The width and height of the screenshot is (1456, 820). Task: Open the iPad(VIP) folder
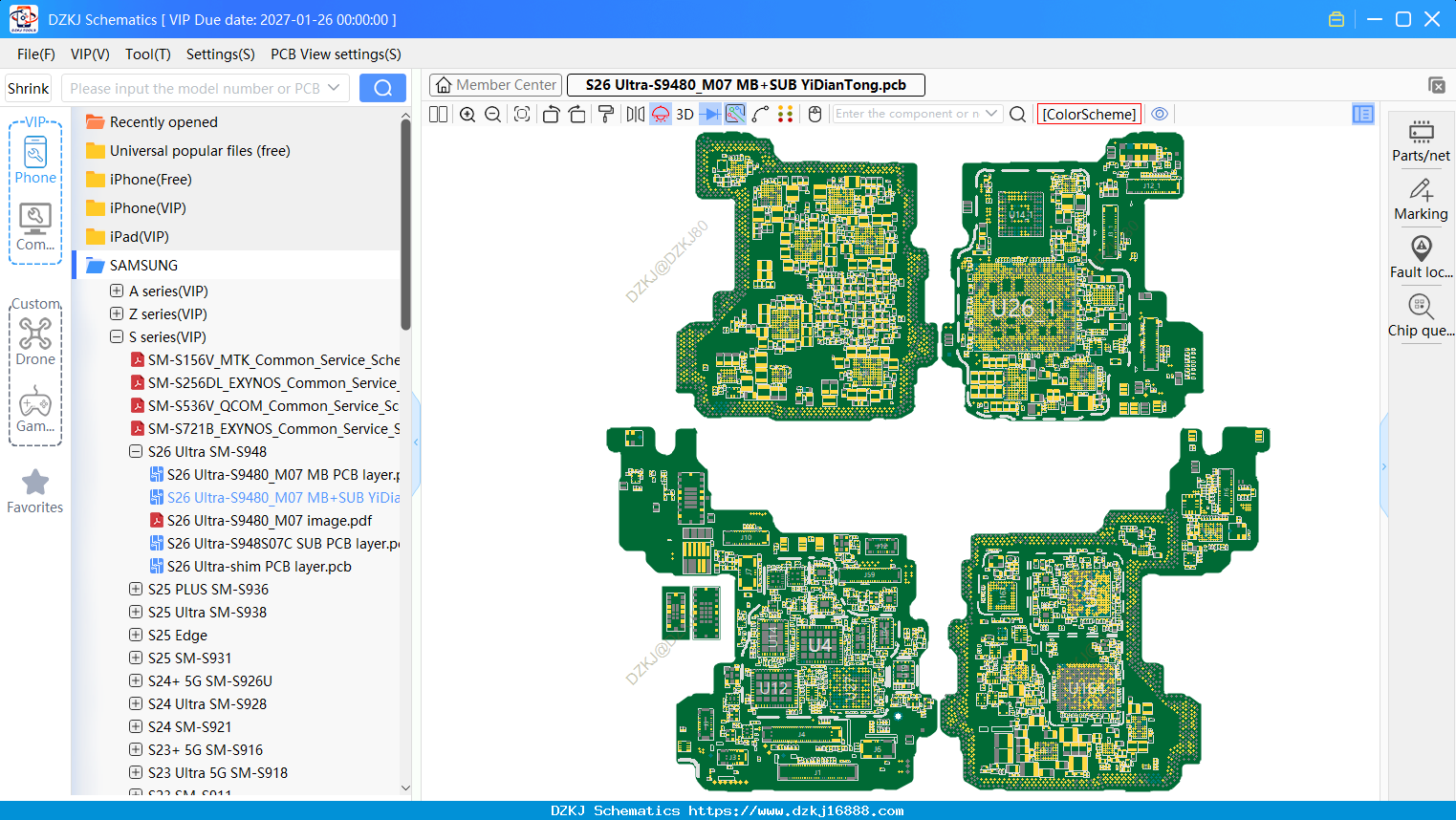pyautogui.click(x=139, y=236)
